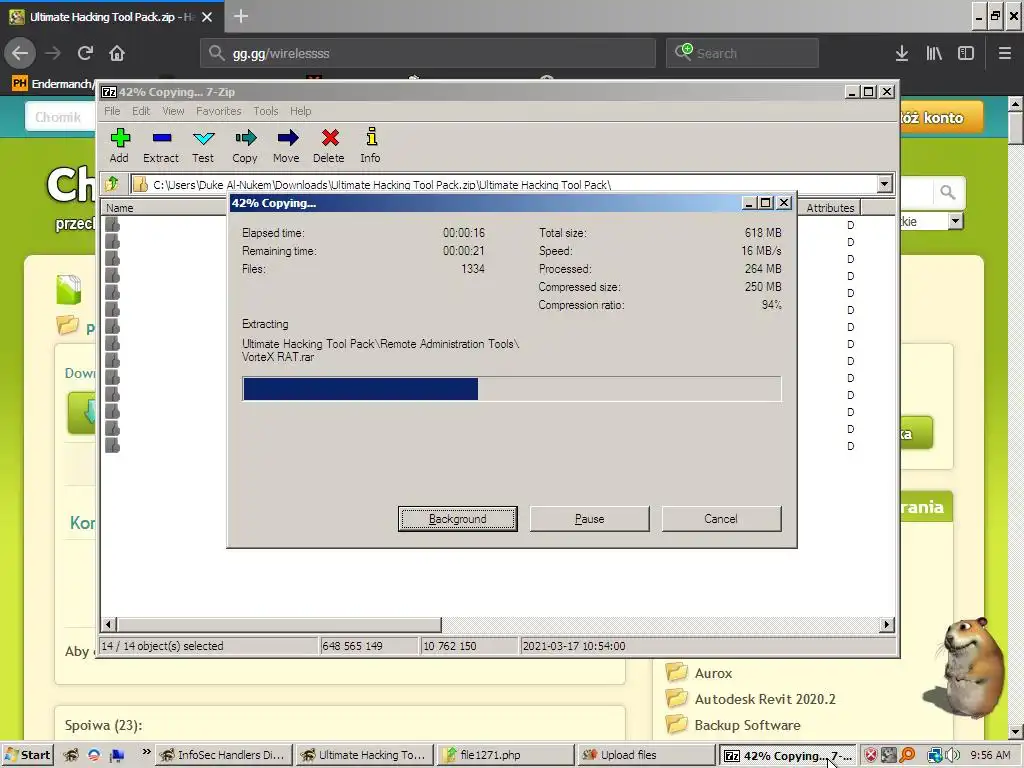Click the Endermanch bookmark

(52, 84)
